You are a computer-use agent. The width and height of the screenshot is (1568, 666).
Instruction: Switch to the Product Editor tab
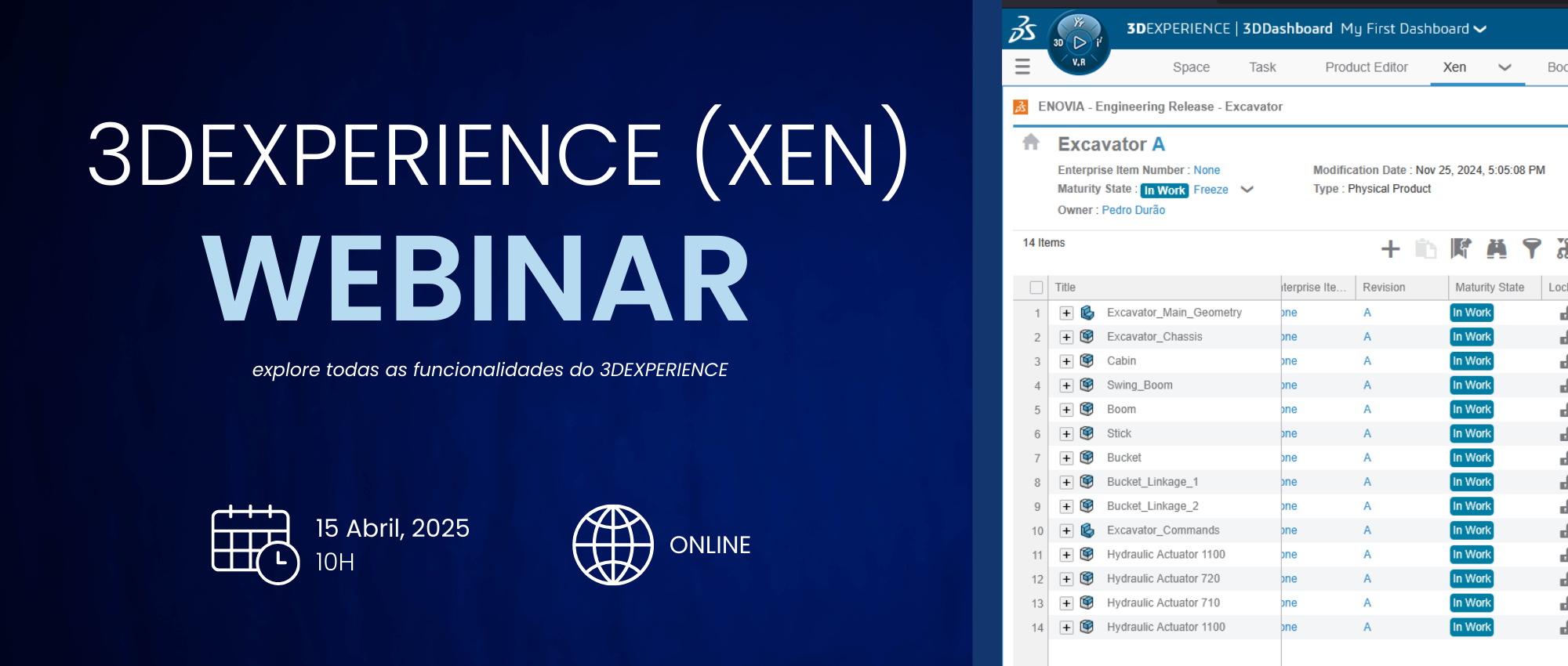[1367, 67]
